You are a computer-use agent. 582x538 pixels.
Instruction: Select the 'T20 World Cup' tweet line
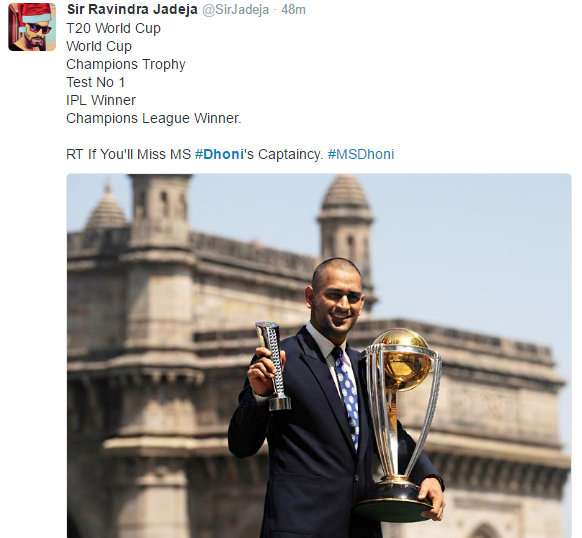point(113,28)
